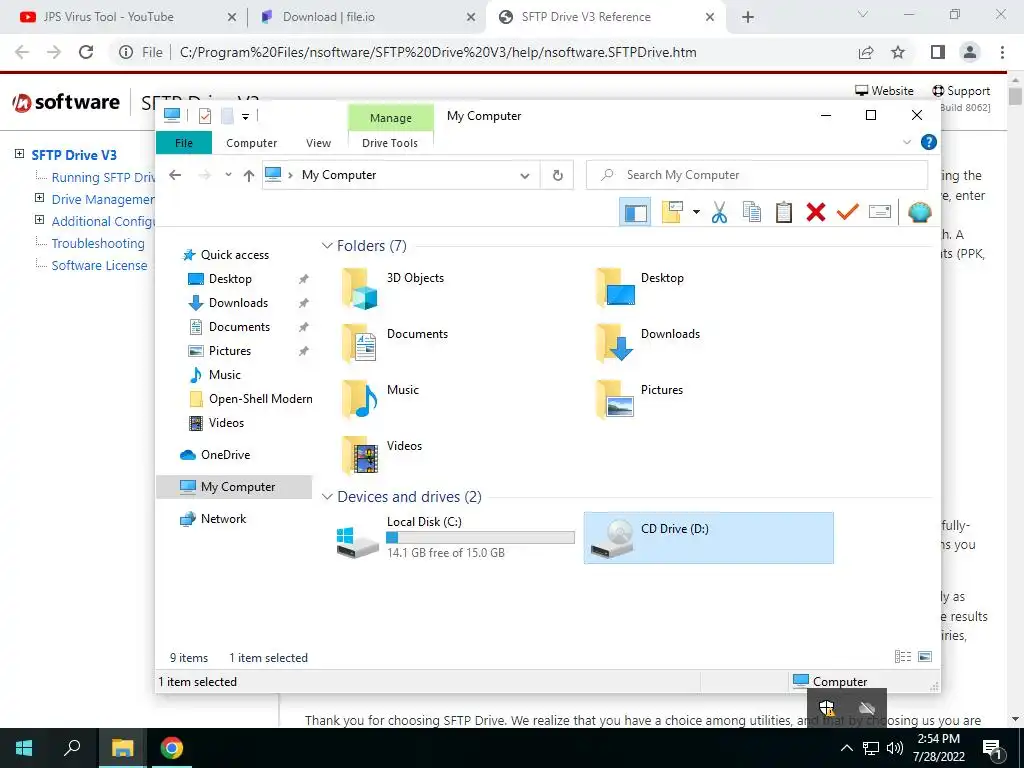Open the Computer ribbon tab
1024x768 pixels.
coord(251,143)
